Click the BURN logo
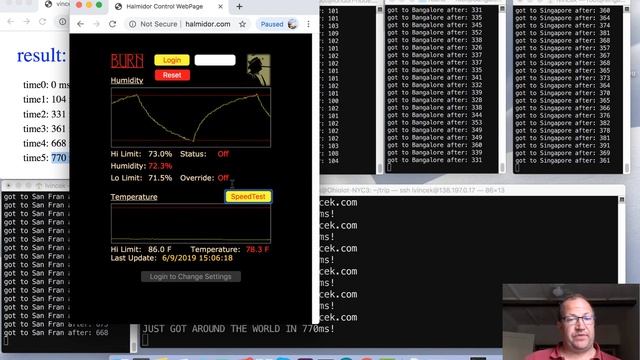Viewport: 640px width, 360px height. point(127,61)
